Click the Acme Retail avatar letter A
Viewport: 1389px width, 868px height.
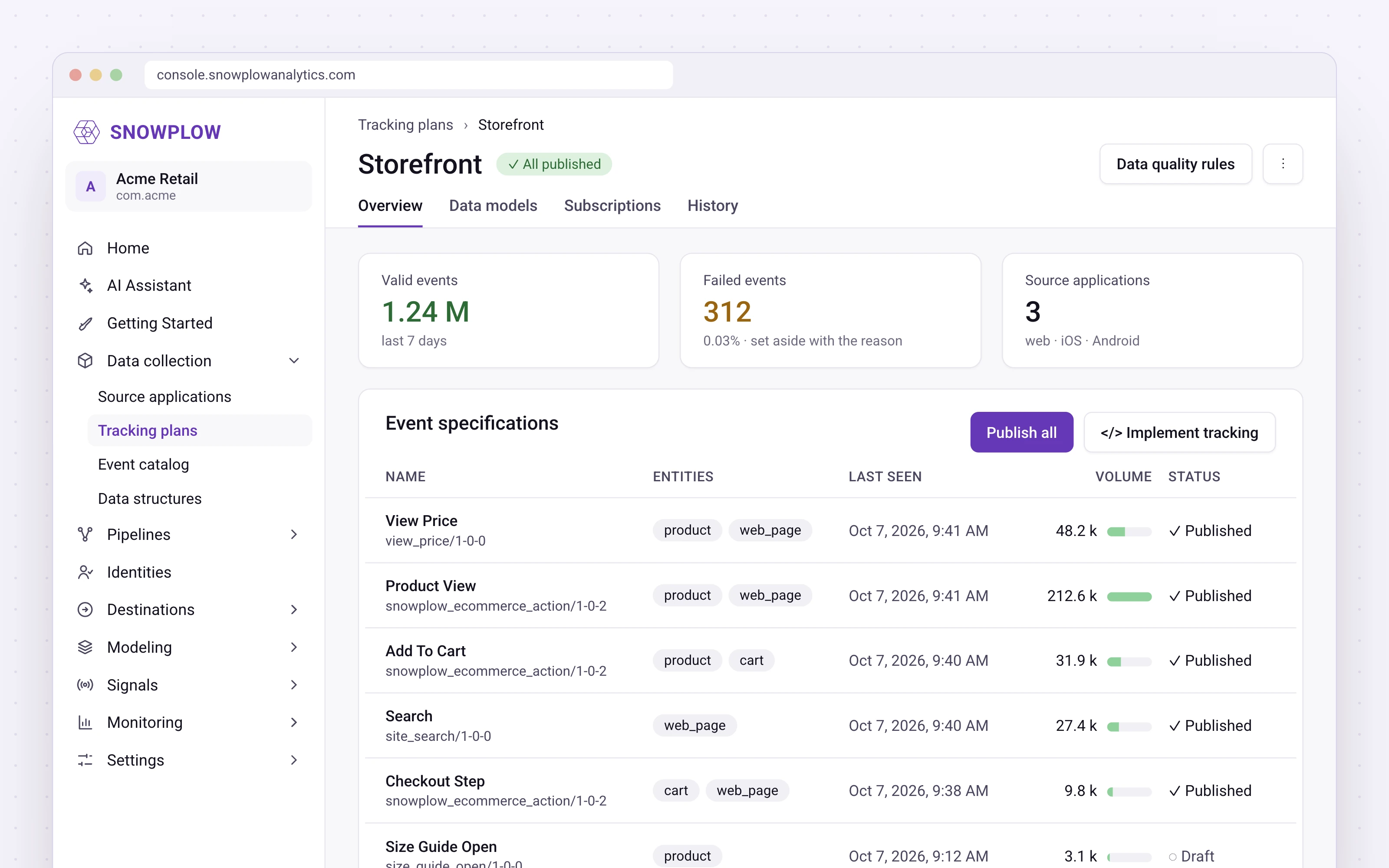point(91,187)
